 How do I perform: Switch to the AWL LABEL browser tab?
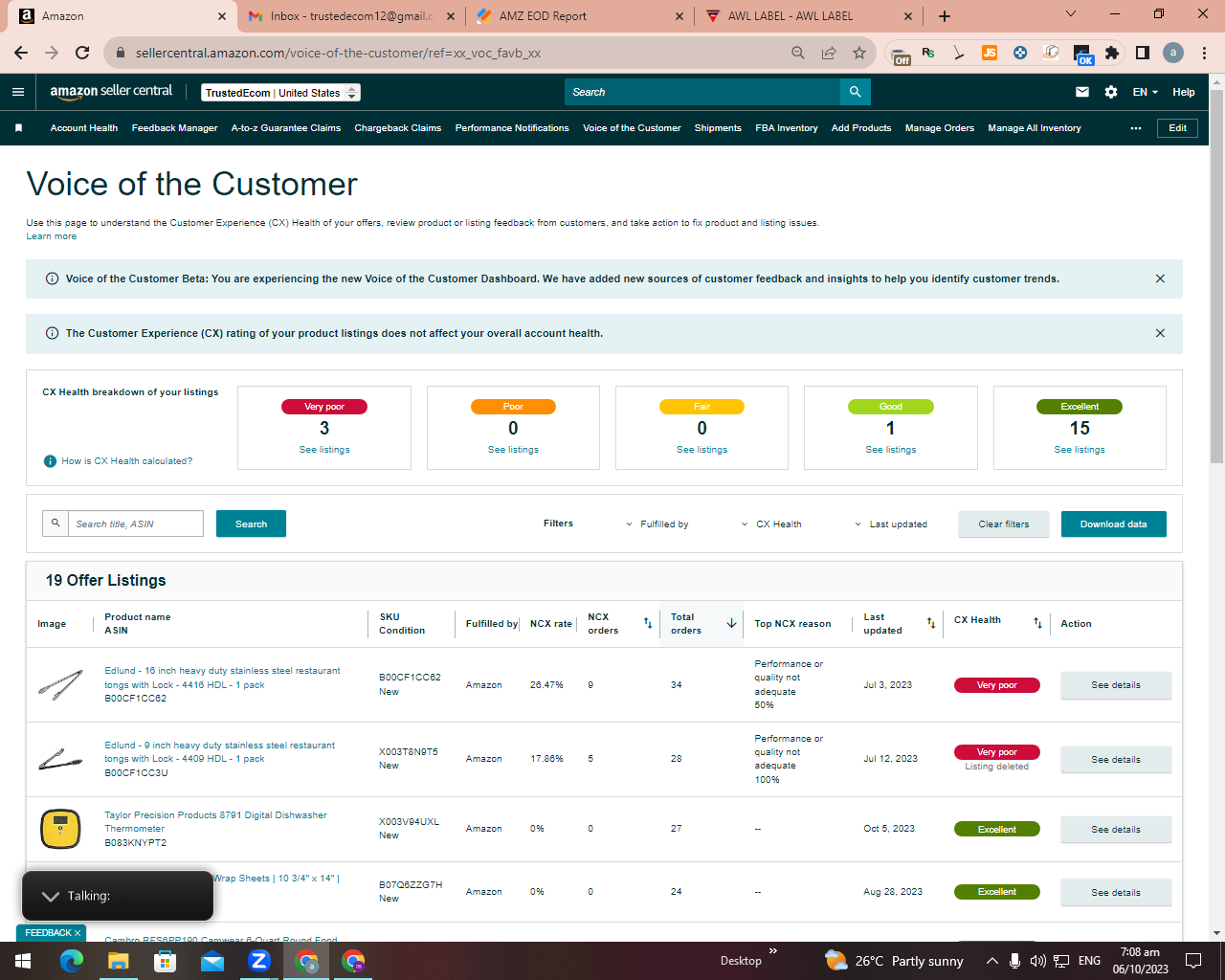point(808,16)
